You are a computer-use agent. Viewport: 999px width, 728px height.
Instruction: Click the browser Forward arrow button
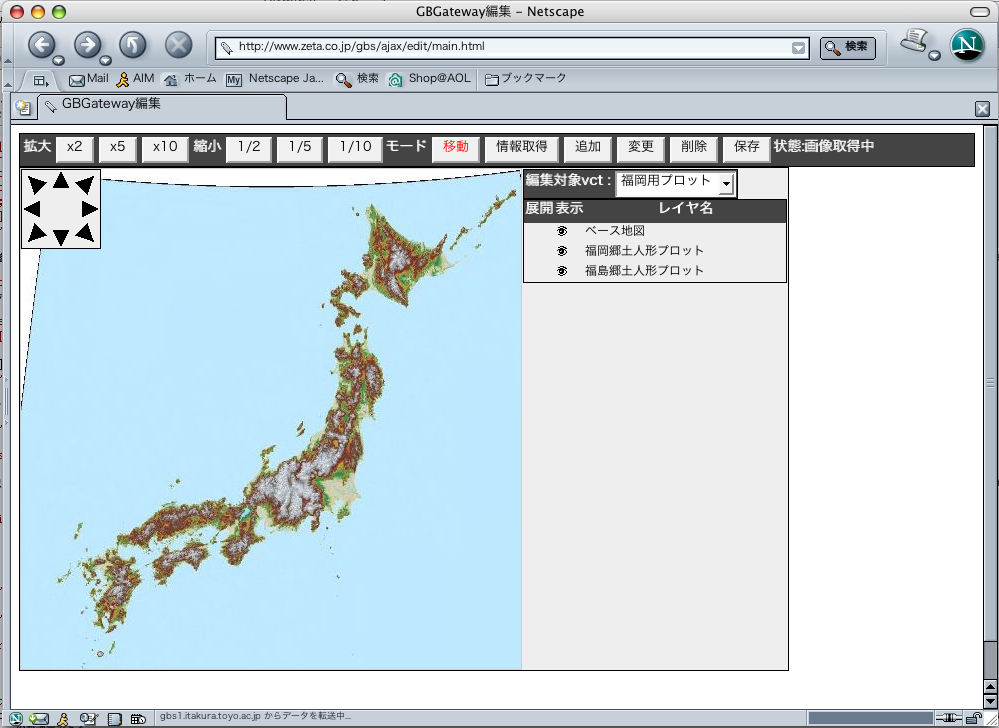click(x=88, y=45)
